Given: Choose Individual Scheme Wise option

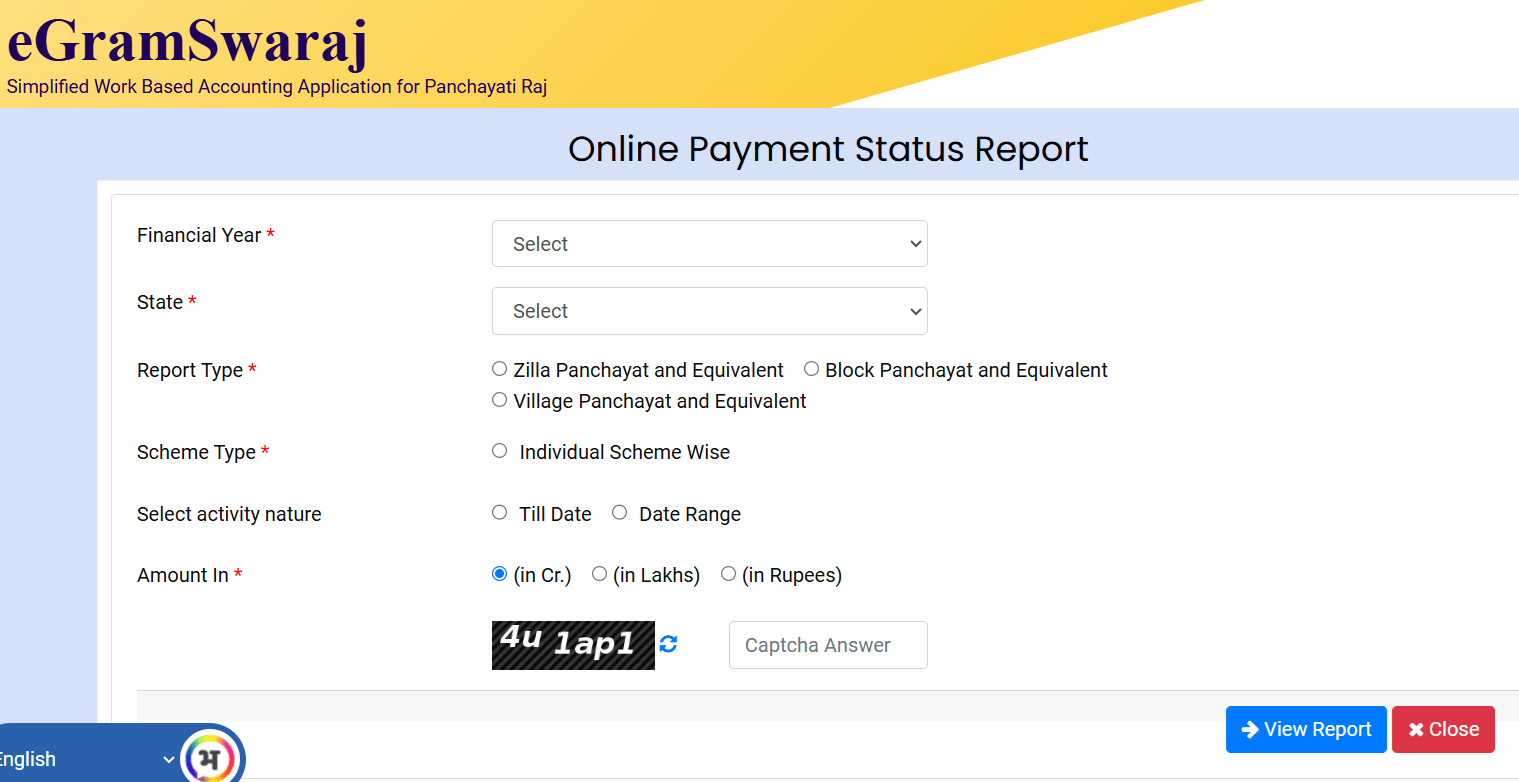Looking at the screenshot, I should 500,451.
